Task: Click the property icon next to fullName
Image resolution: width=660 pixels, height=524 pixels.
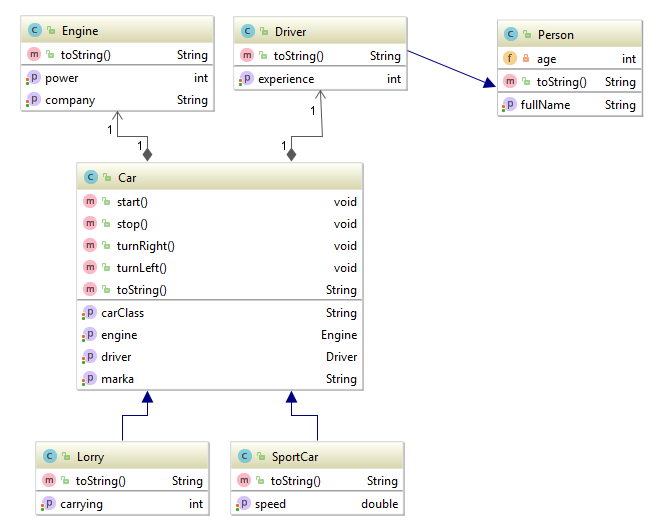Action: (x=509, y=105)
